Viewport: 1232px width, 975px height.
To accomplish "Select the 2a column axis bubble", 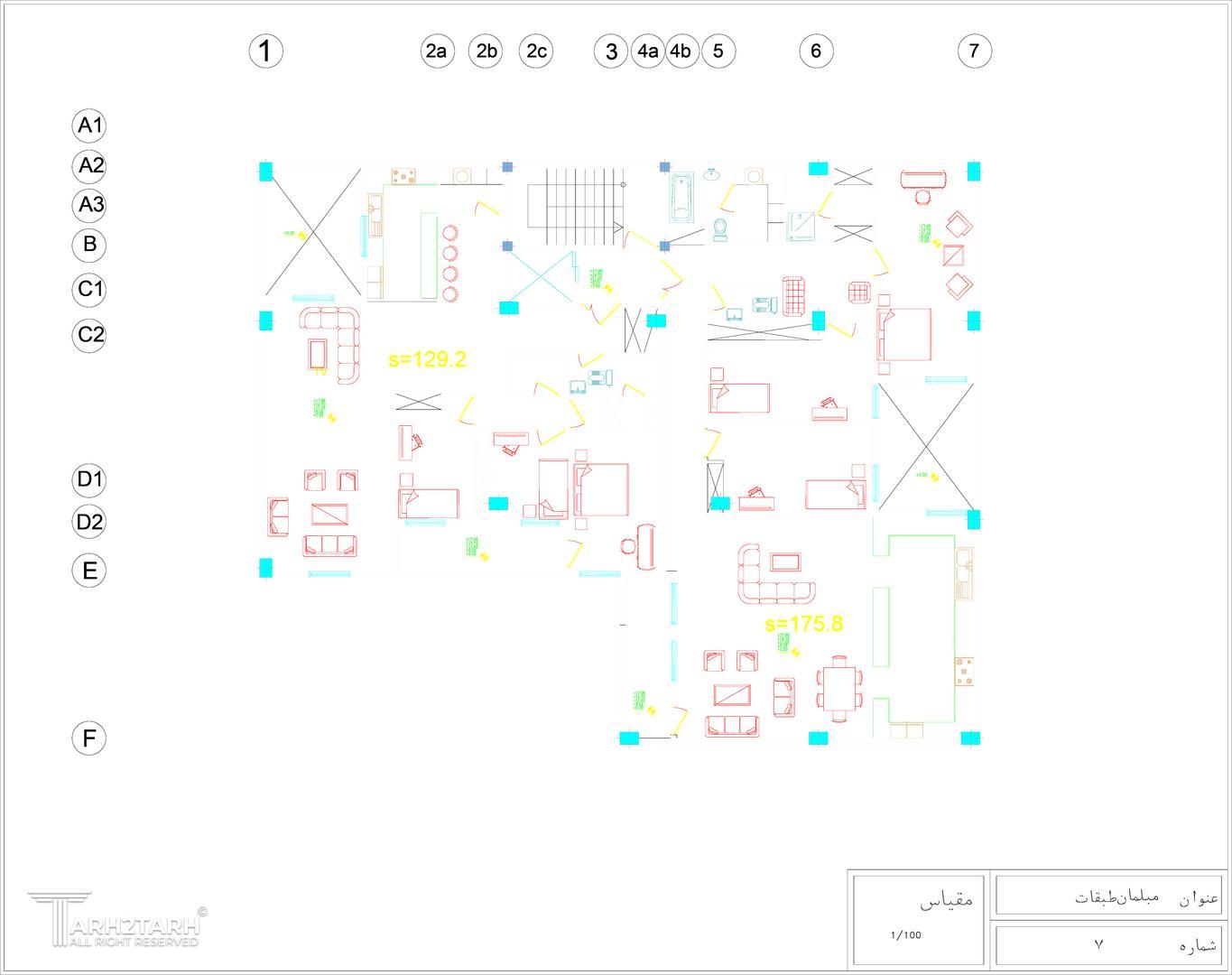I will 437,51.
